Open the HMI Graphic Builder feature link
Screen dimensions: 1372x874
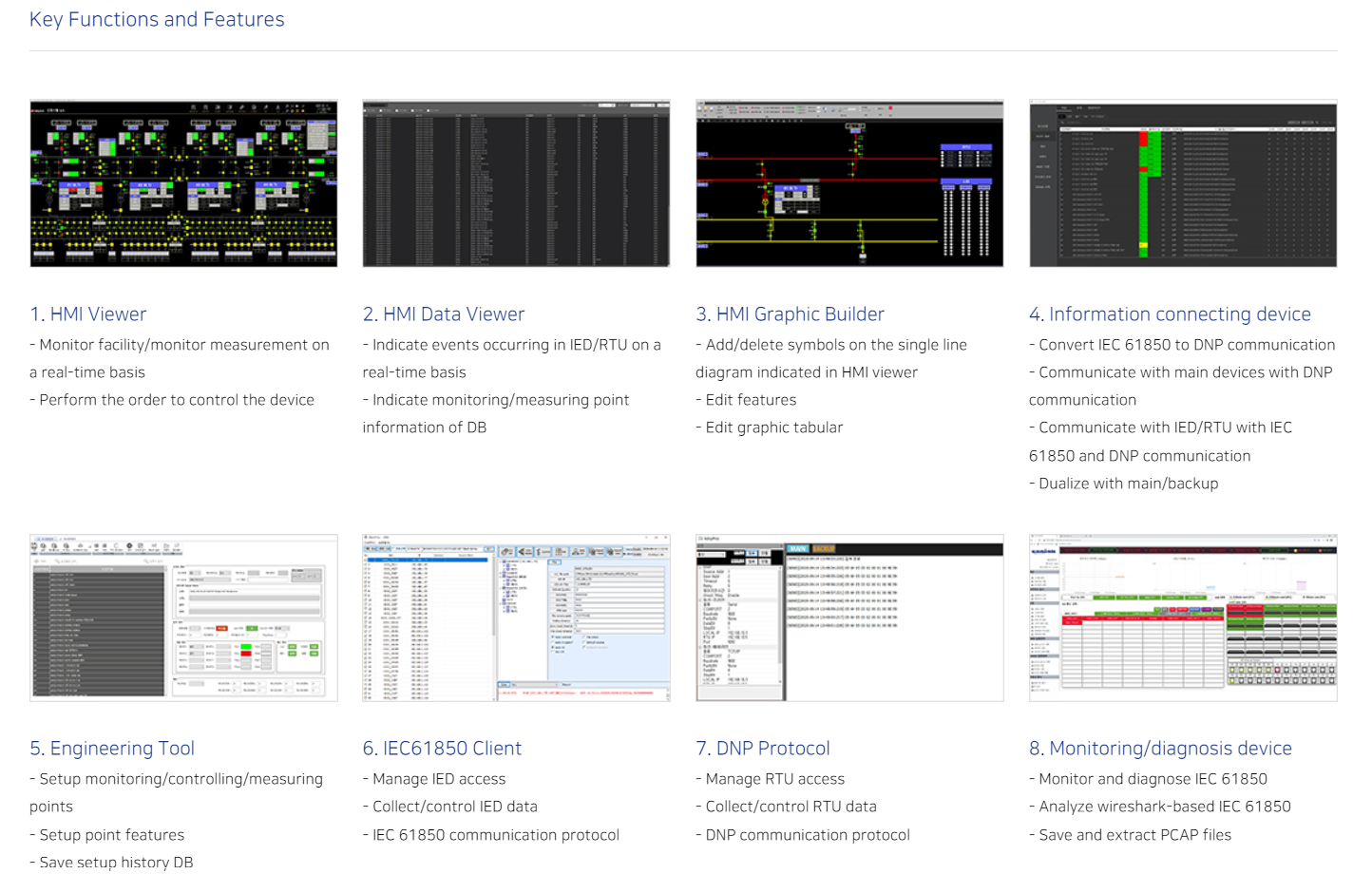(x=791, y=313)
